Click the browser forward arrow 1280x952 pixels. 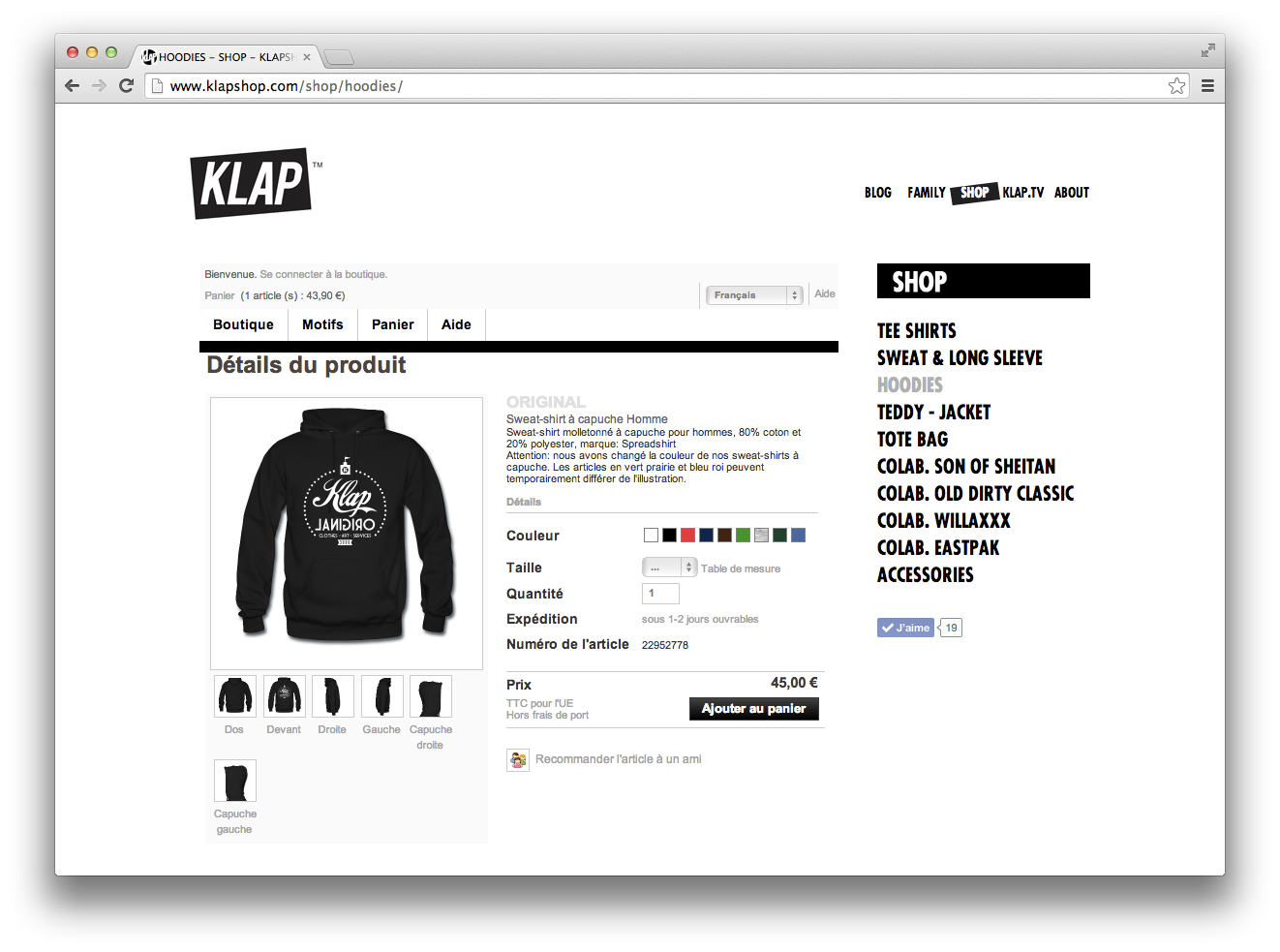[99, 86]
